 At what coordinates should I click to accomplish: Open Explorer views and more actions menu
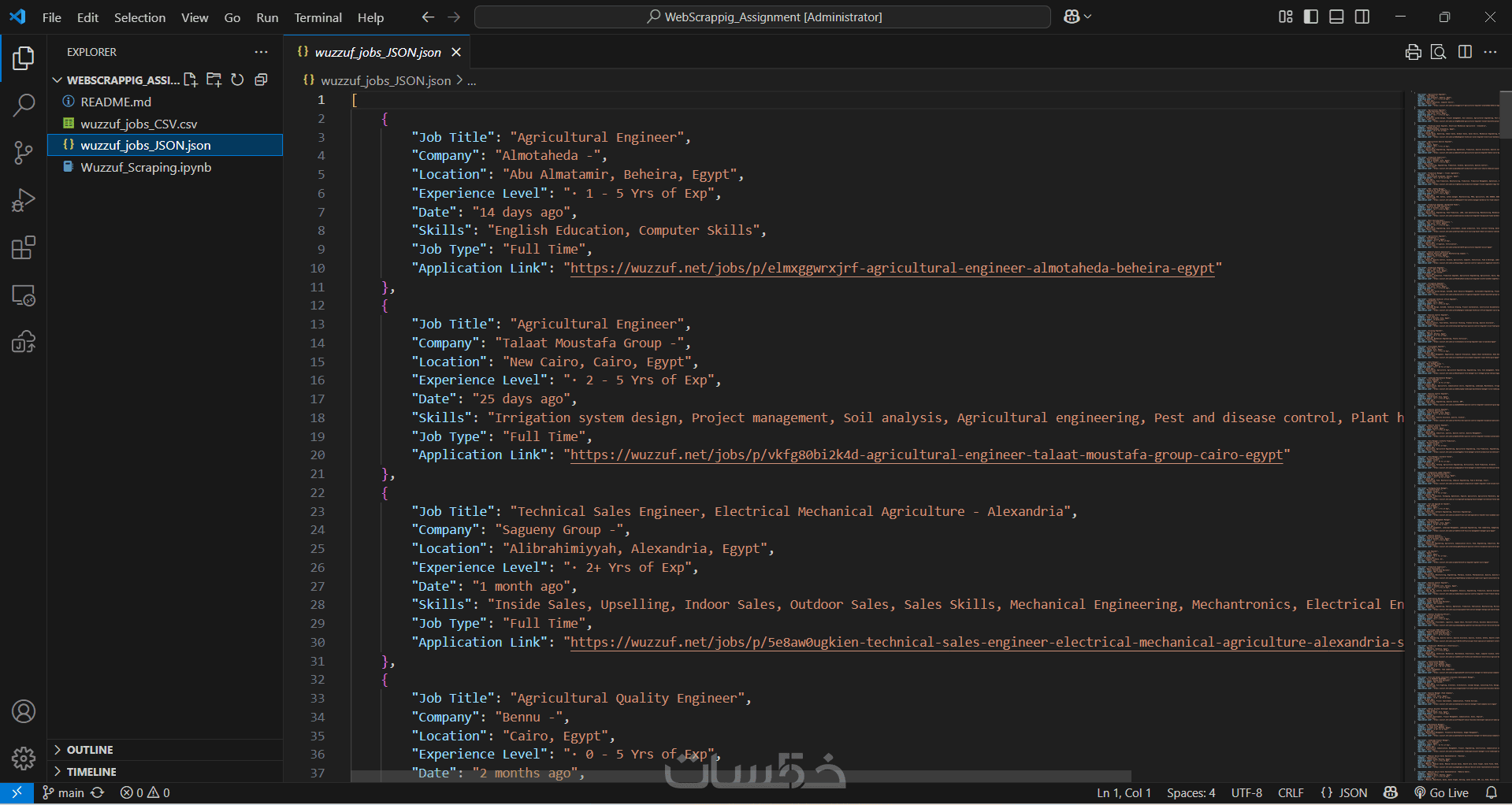[x=261, y=52]
